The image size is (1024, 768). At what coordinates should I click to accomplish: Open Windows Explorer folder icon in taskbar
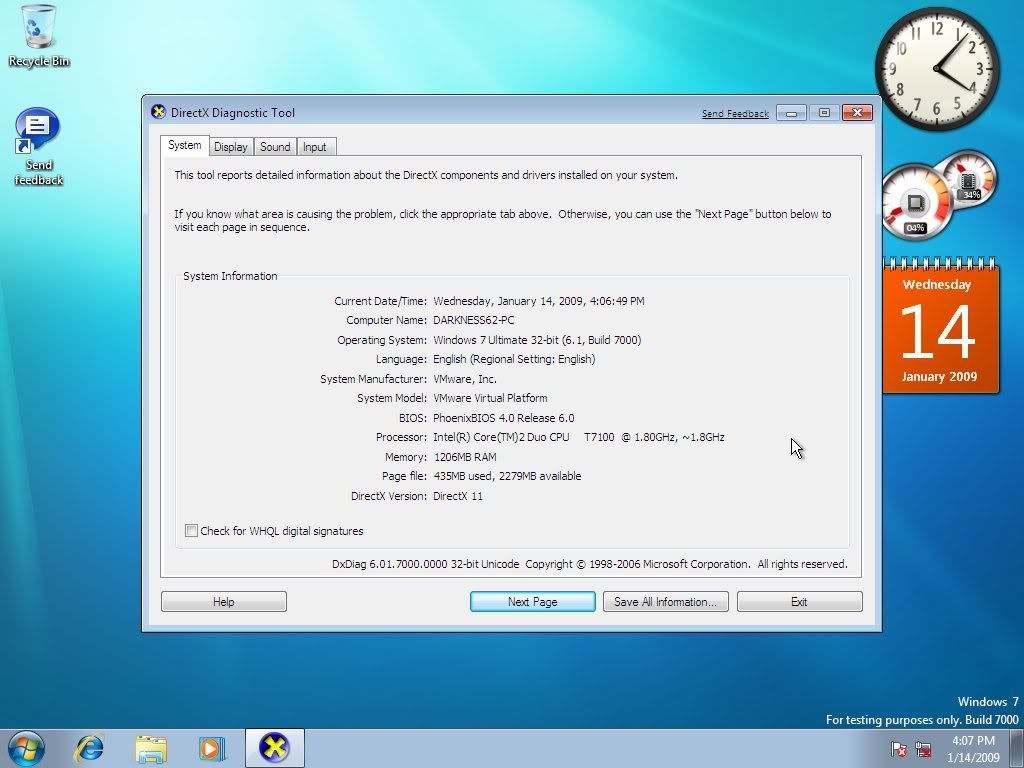(x=151, y=748)
